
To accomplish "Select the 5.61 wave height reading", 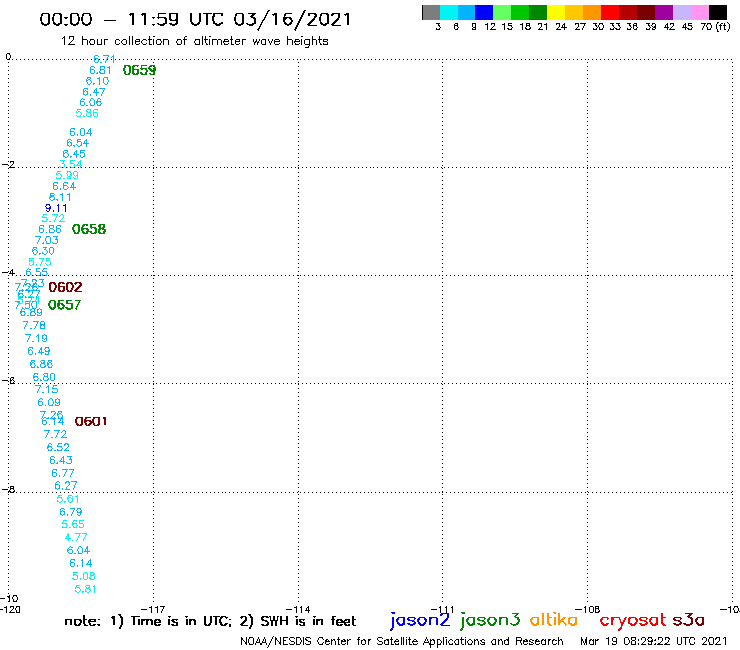I will [x=68, y=499].
